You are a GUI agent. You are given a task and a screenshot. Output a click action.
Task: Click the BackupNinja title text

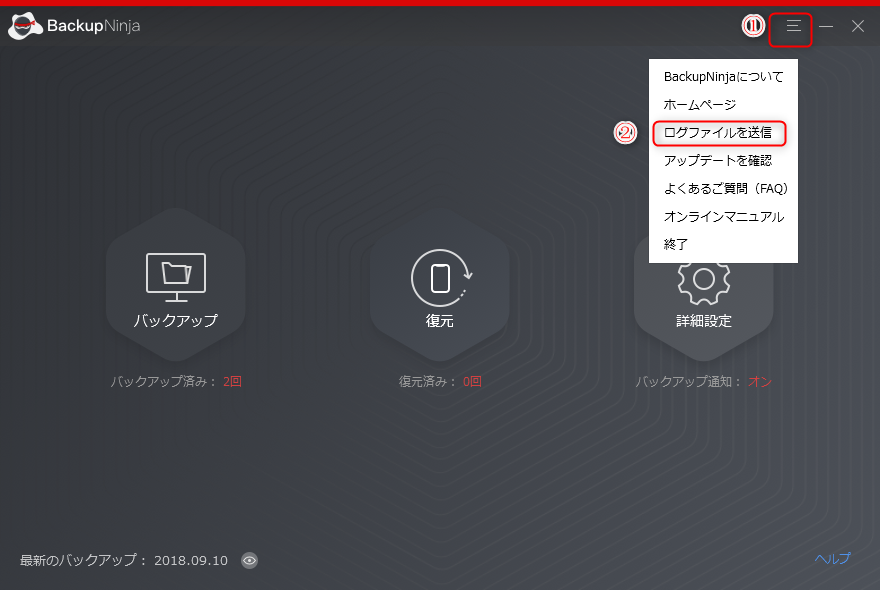(x=94, y=26)
